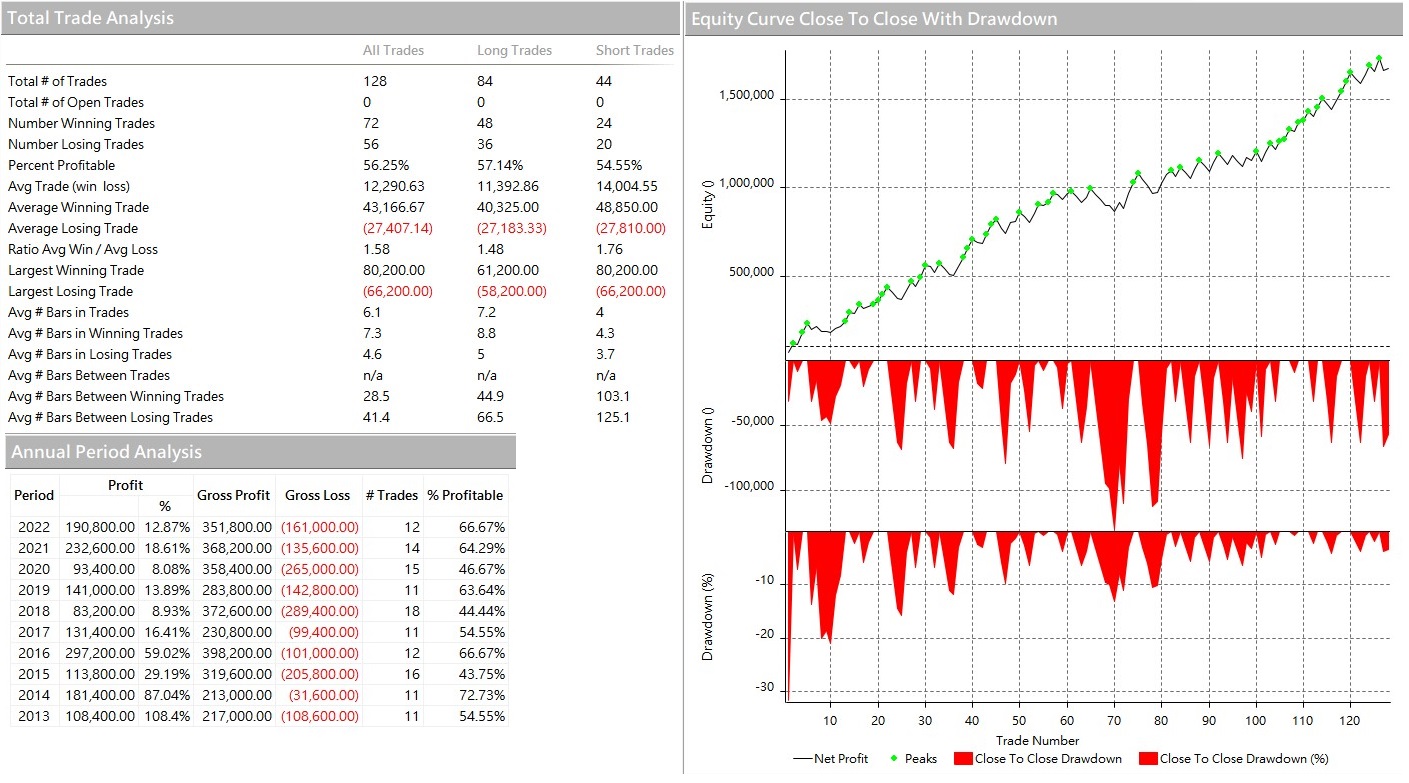1409x783 pixels.
Task: Click the Total Trade Analysis section header
Action: pos(340,18)
